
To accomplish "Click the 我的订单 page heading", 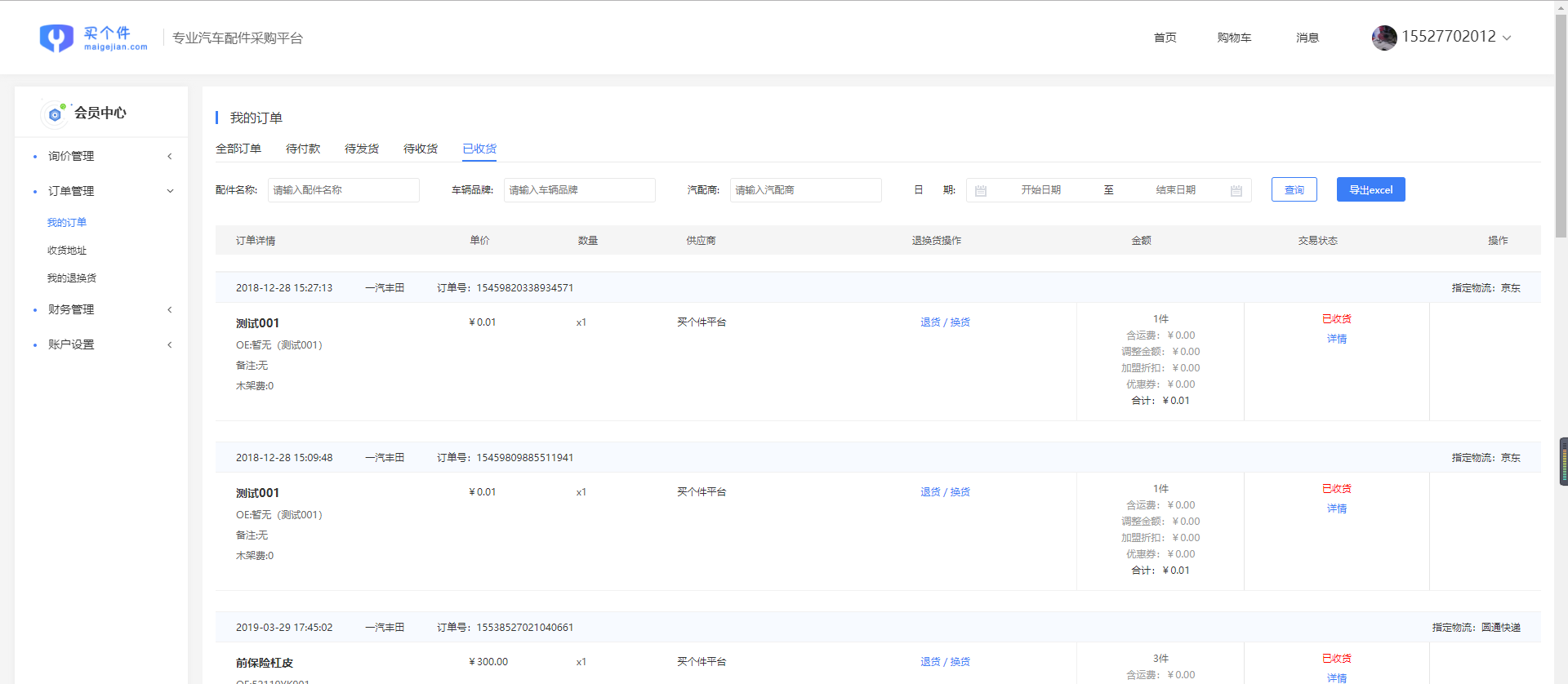I will tap(256, 118).
